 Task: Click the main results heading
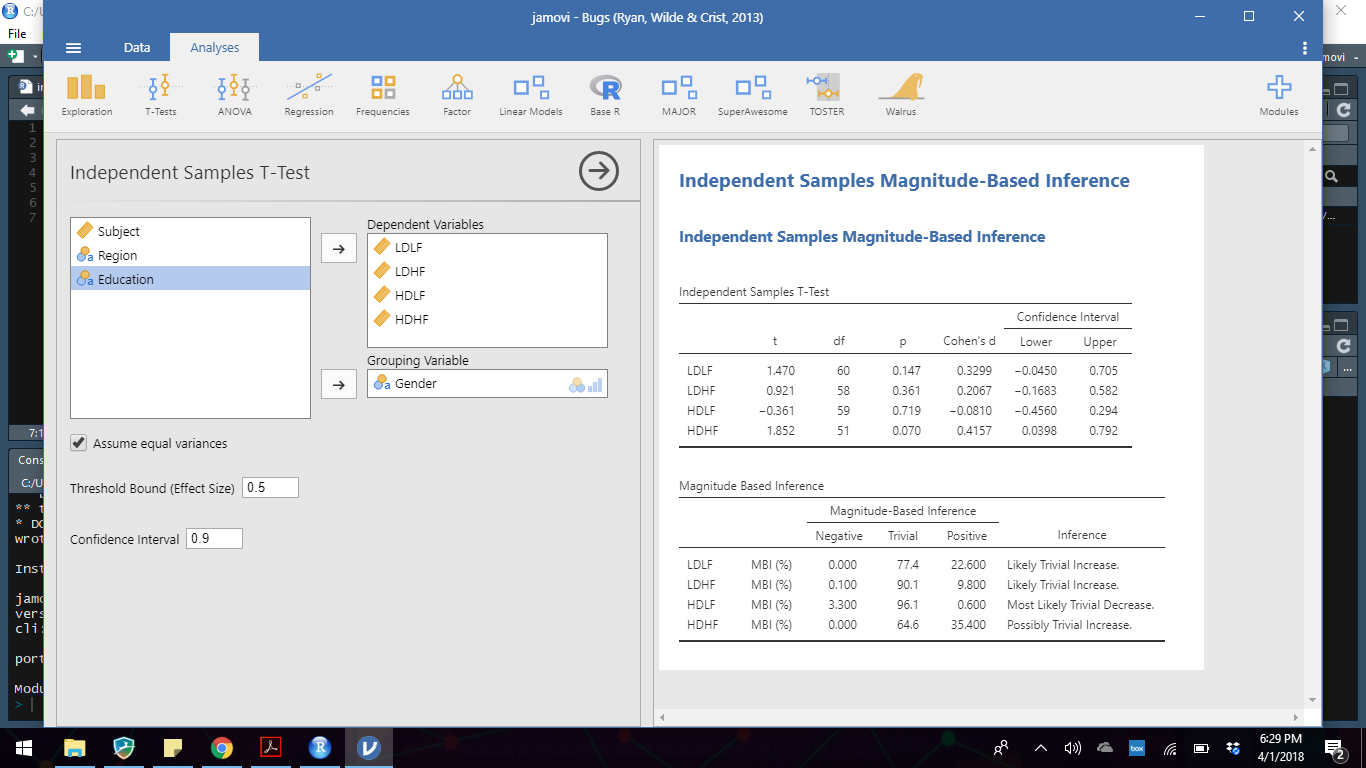(904, 181)
